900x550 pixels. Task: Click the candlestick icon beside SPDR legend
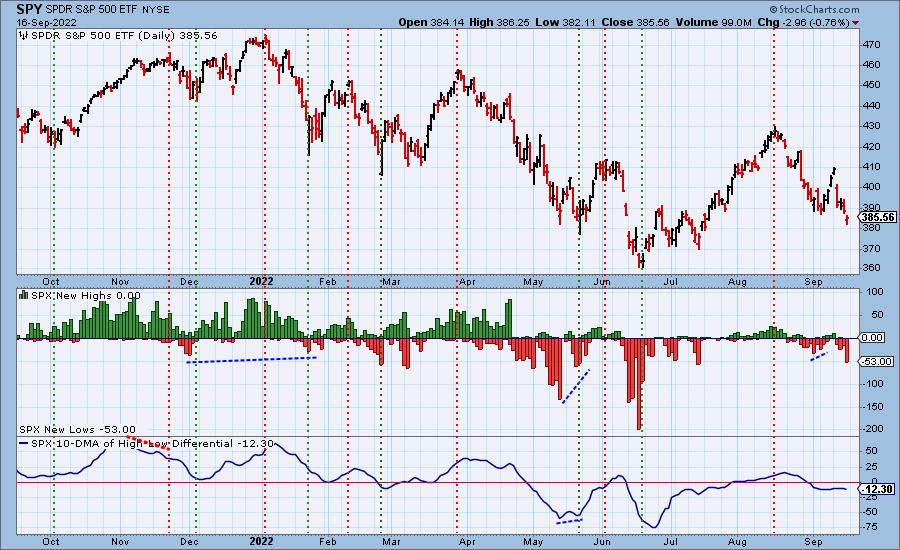(x=24, y=36)
